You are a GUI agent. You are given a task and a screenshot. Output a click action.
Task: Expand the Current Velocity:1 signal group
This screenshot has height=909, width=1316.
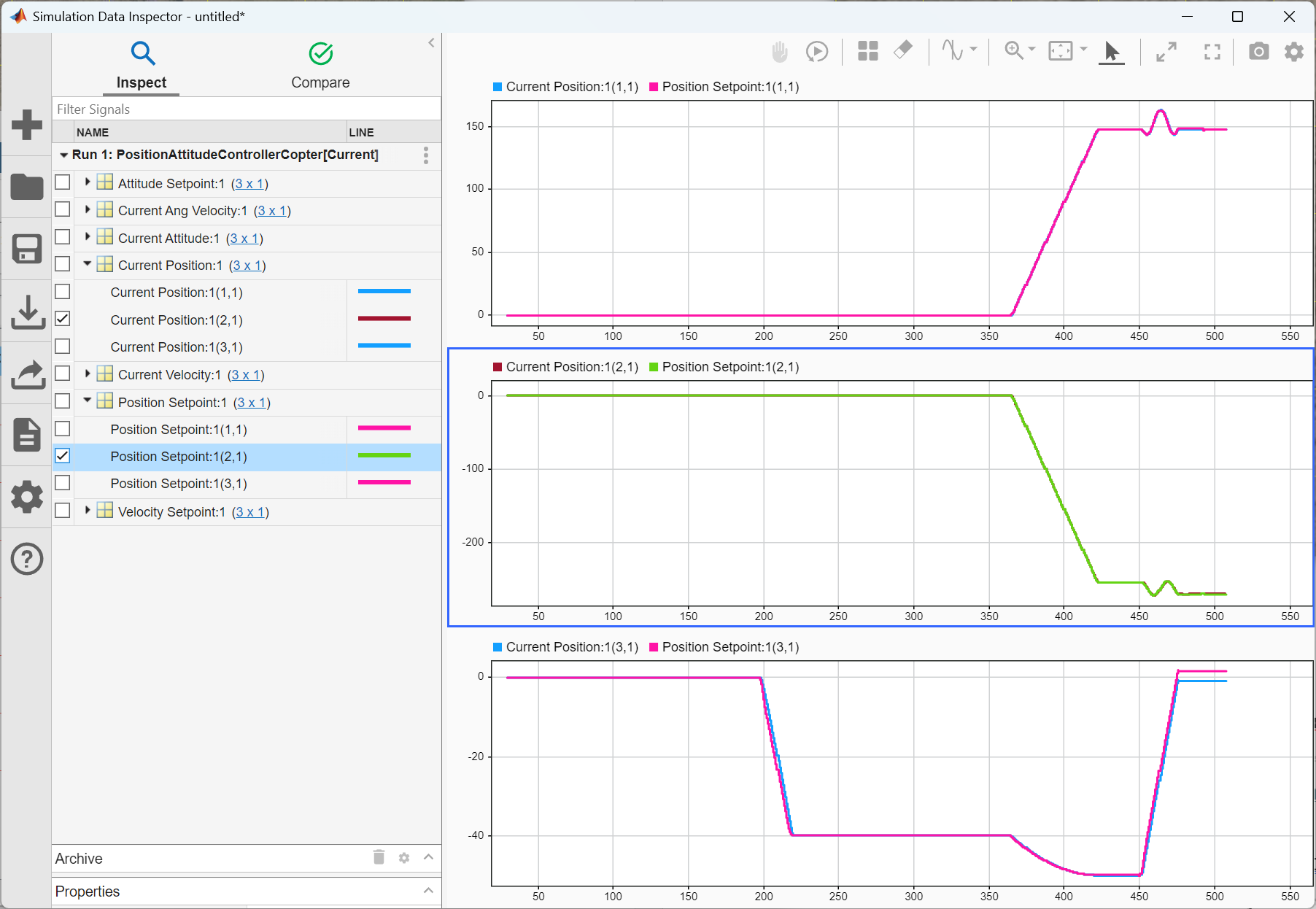pos(88,374)
